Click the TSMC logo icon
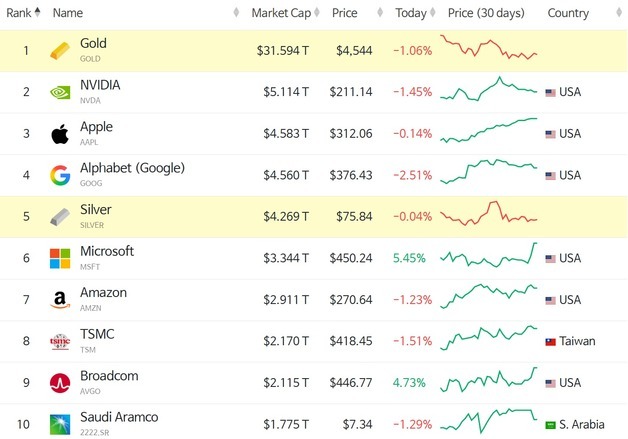This screenshot has height=439, width=628. 60,341
